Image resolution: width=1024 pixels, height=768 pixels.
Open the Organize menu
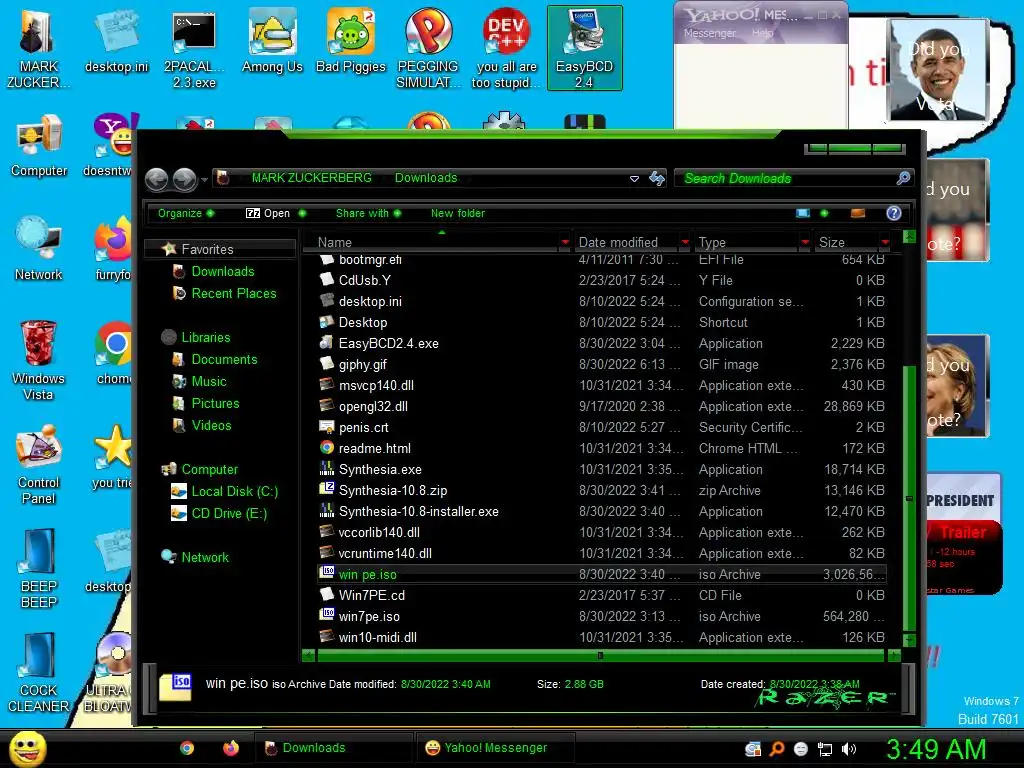click(185, 213)
